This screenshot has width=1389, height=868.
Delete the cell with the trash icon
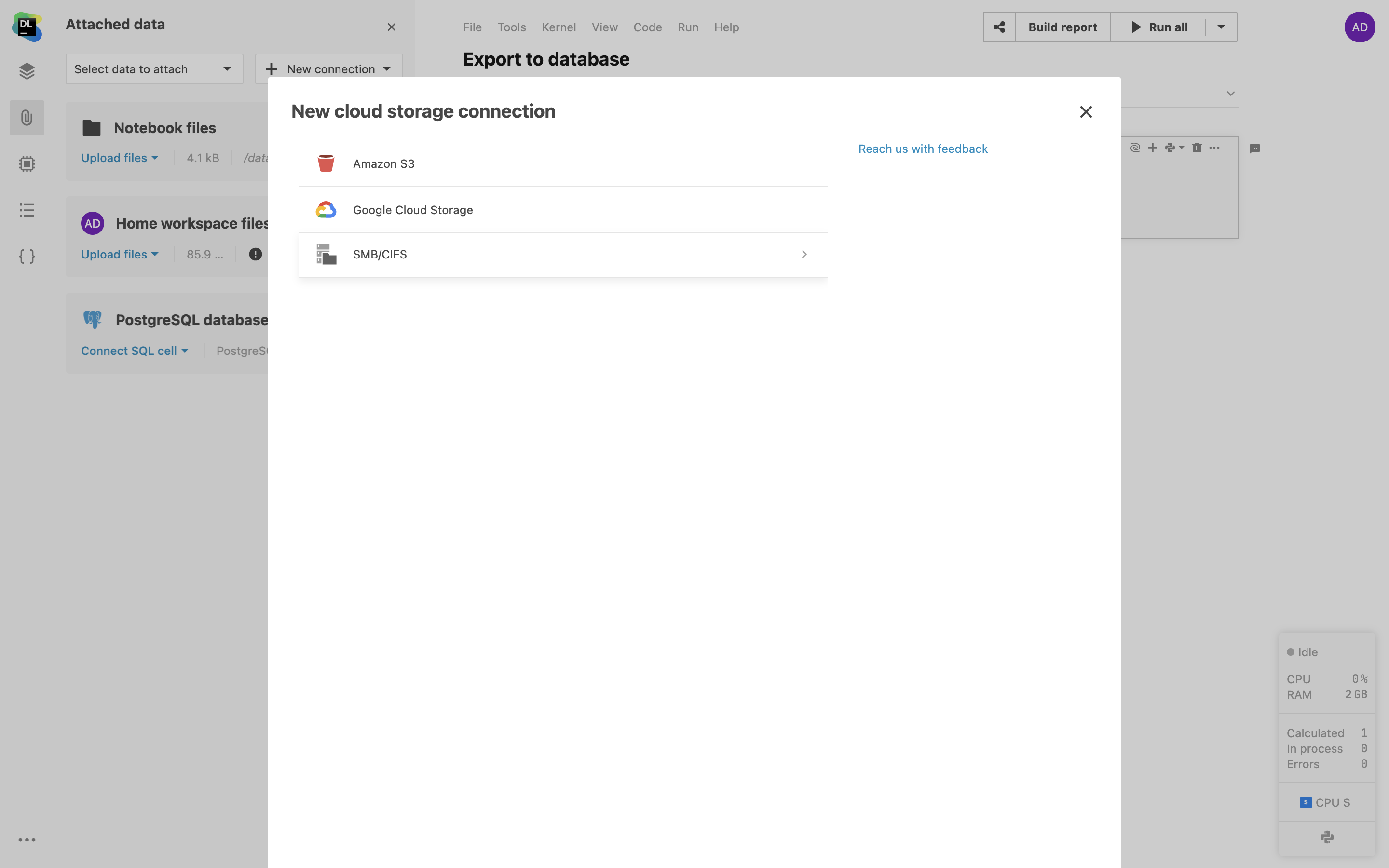pos(1197,148)
